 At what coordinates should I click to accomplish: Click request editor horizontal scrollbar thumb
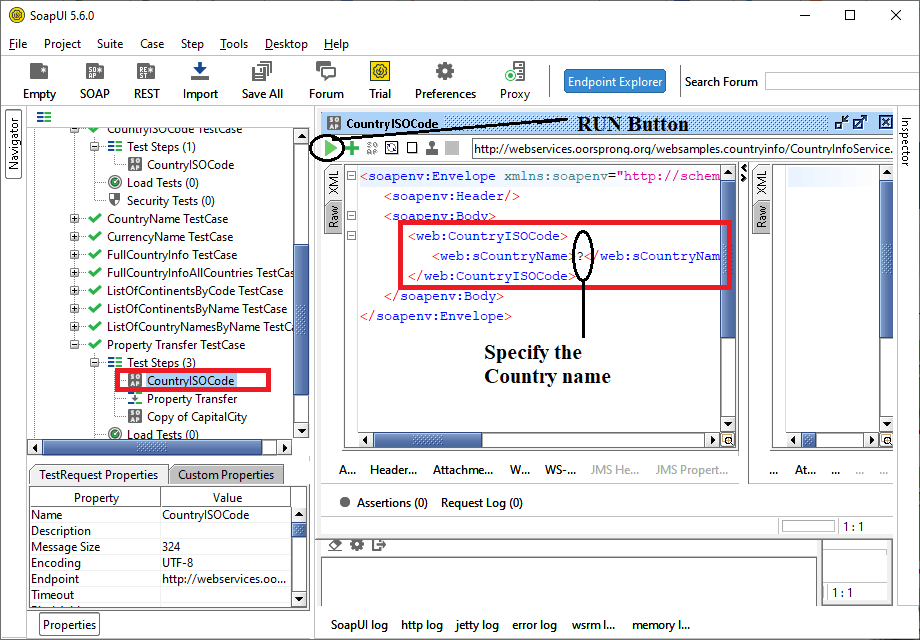428,440
